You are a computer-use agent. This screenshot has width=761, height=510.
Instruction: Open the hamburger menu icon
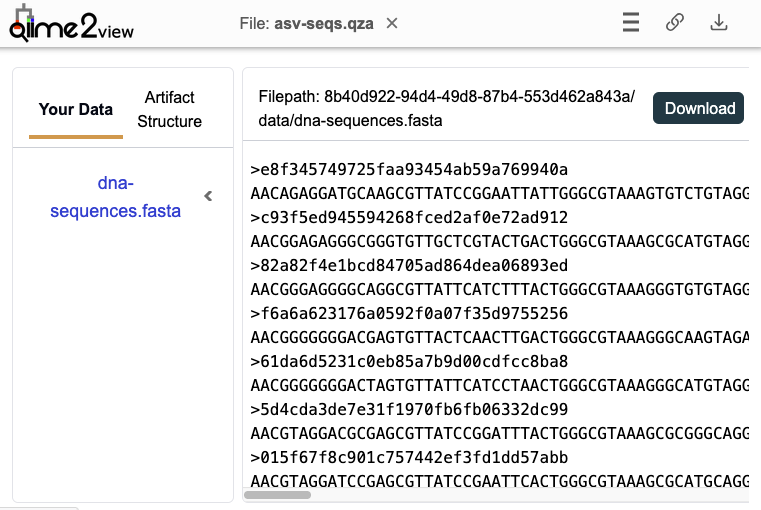[630, 23]
